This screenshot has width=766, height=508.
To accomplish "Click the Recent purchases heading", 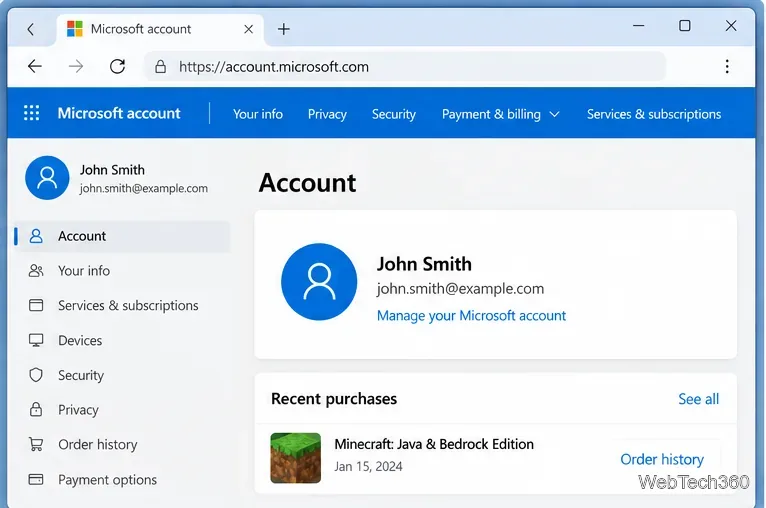I will click(334, 399).
